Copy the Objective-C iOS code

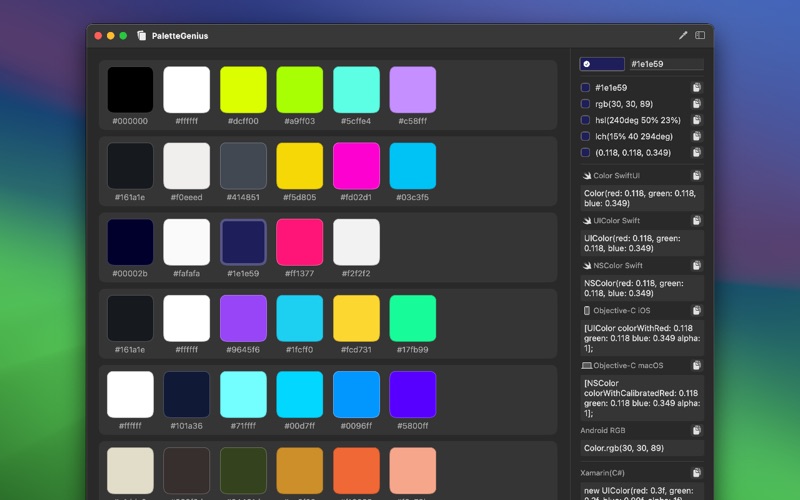click(x=697, y=311)
